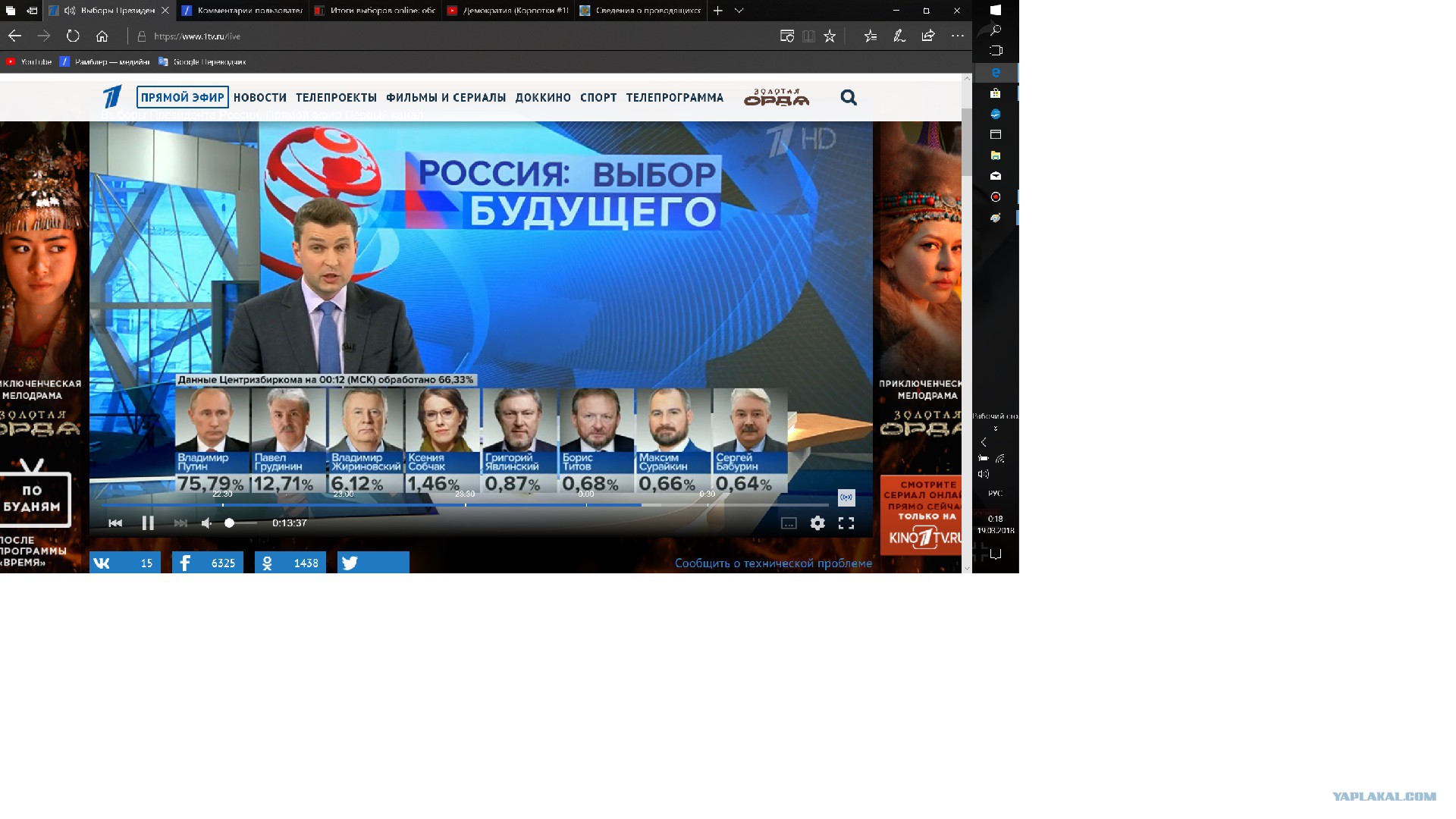Skip to the previous program in player
1456x819 pixels.
[115, 523]
